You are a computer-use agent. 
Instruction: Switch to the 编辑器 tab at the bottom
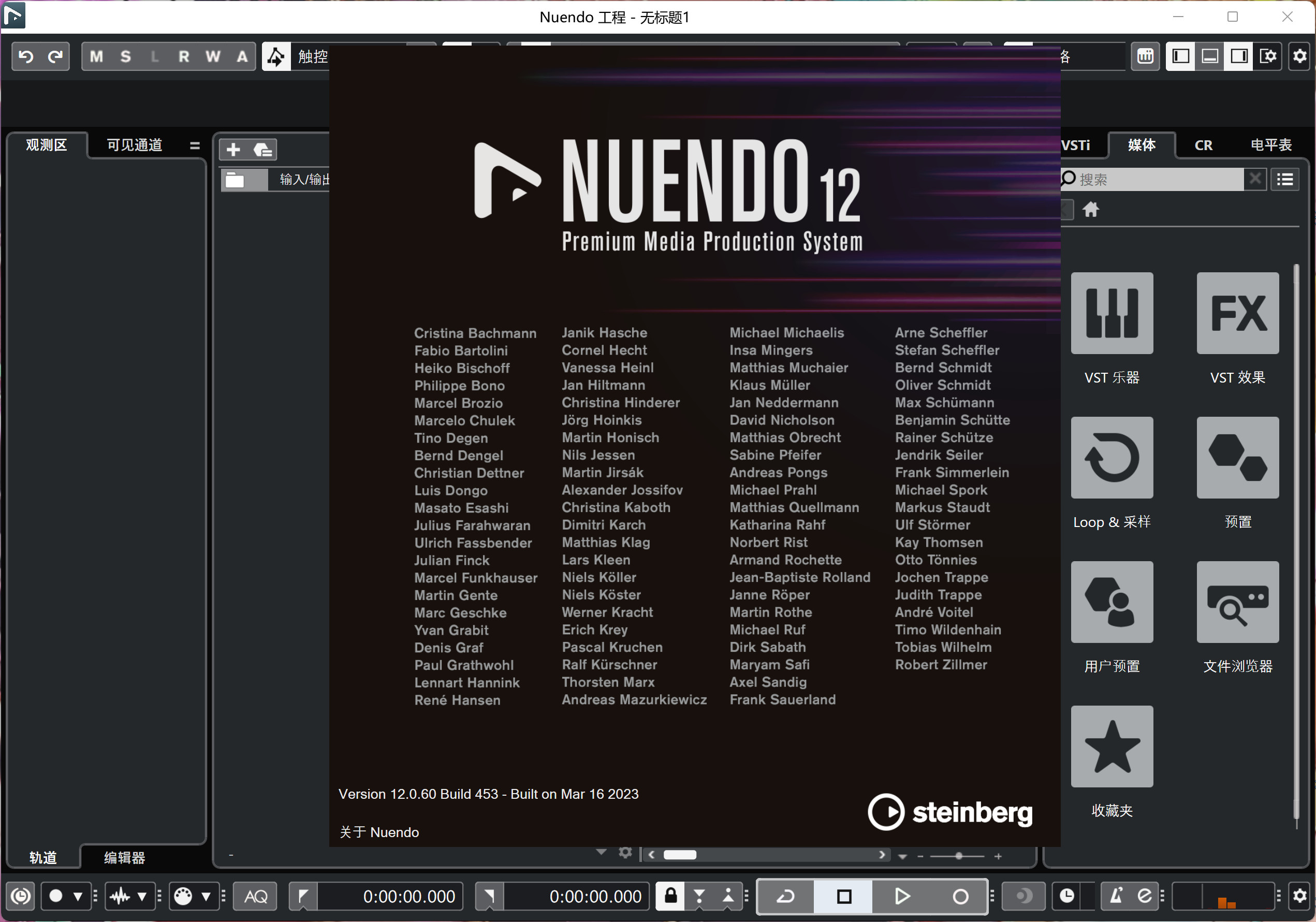click(x=124, y=857)
